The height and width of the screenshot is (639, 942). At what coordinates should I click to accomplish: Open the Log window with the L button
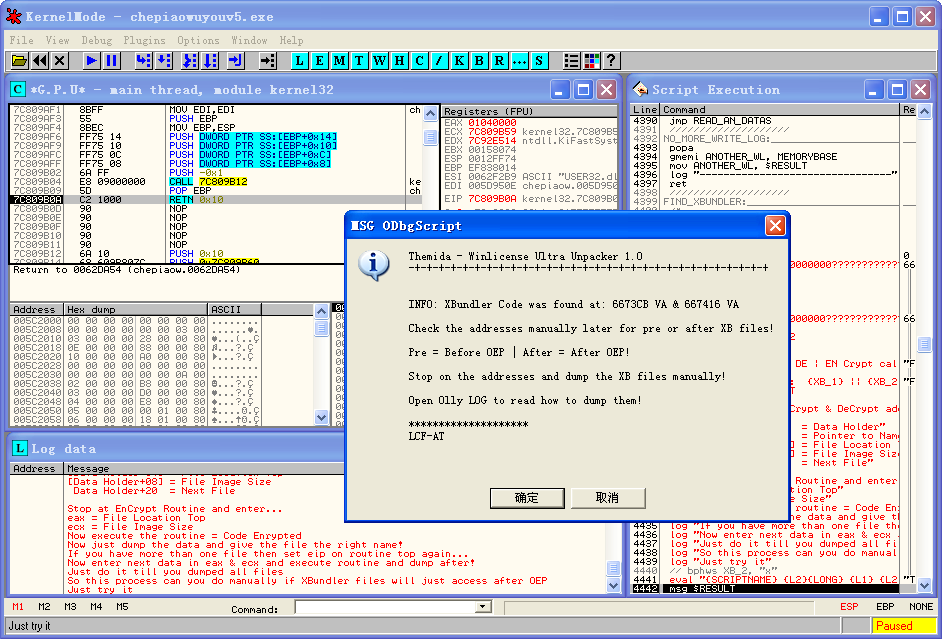(299, 61)
